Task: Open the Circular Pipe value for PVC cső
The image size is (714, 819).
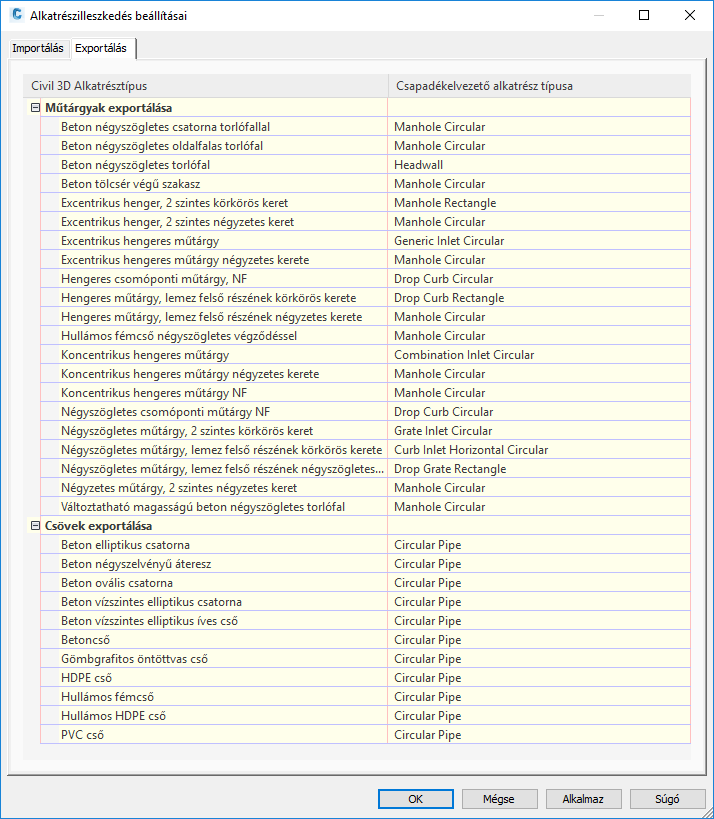Action: click(x=539, y=734)
